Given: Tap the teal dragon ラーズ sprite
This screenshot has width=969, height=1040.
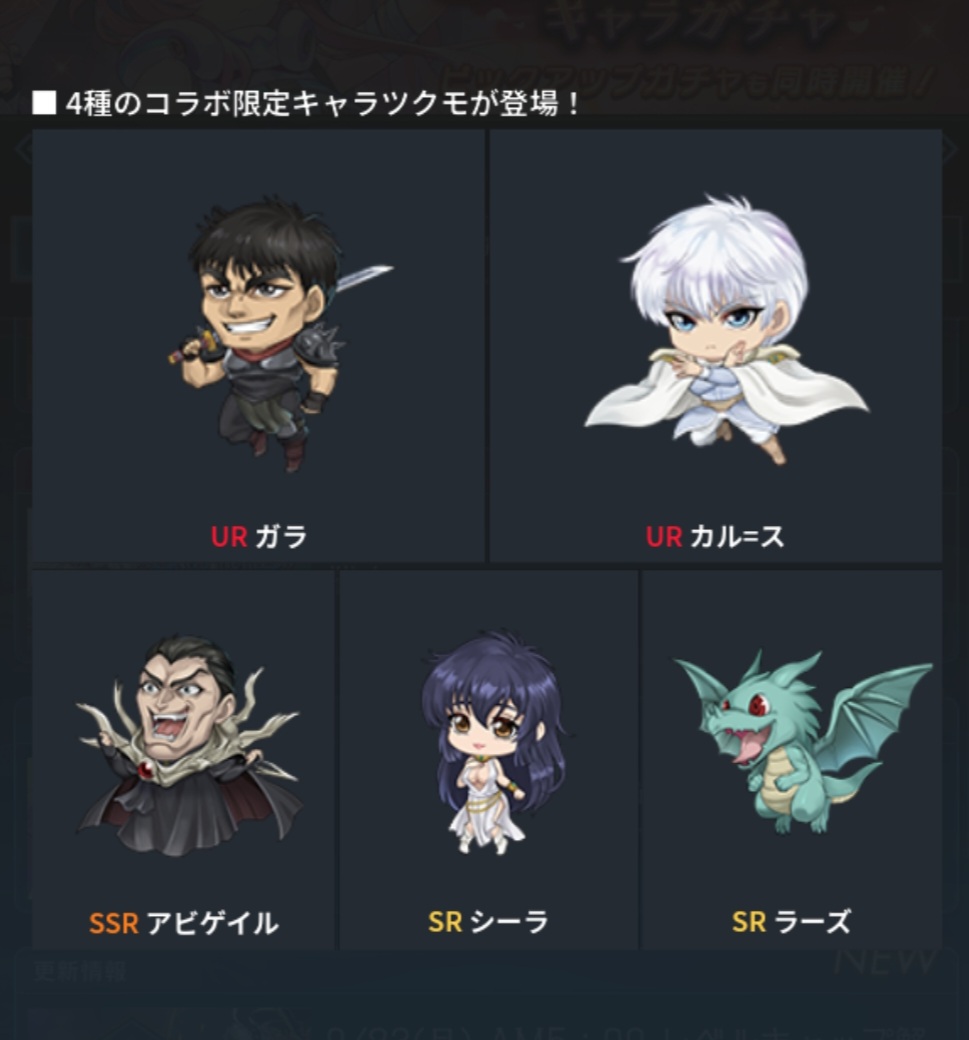Looking at the screenshot, I should pyautogui.click(x=801, y=742).
